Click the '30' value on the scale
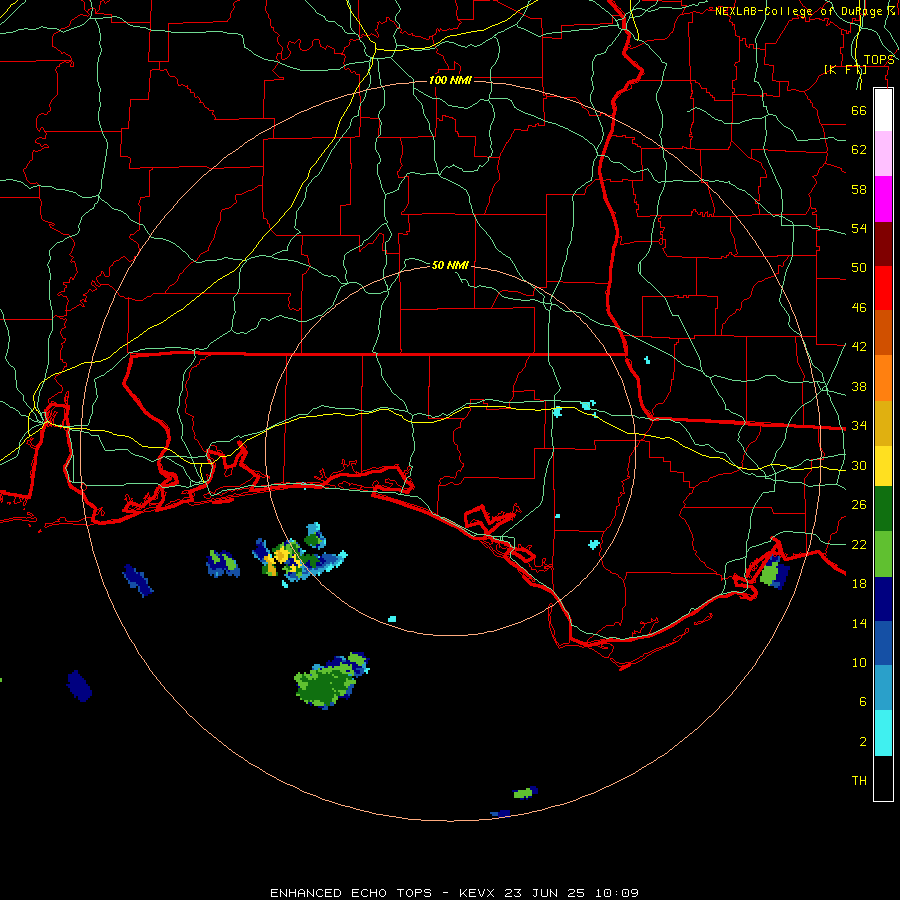The image size is (900, 900). pos(859,465)
